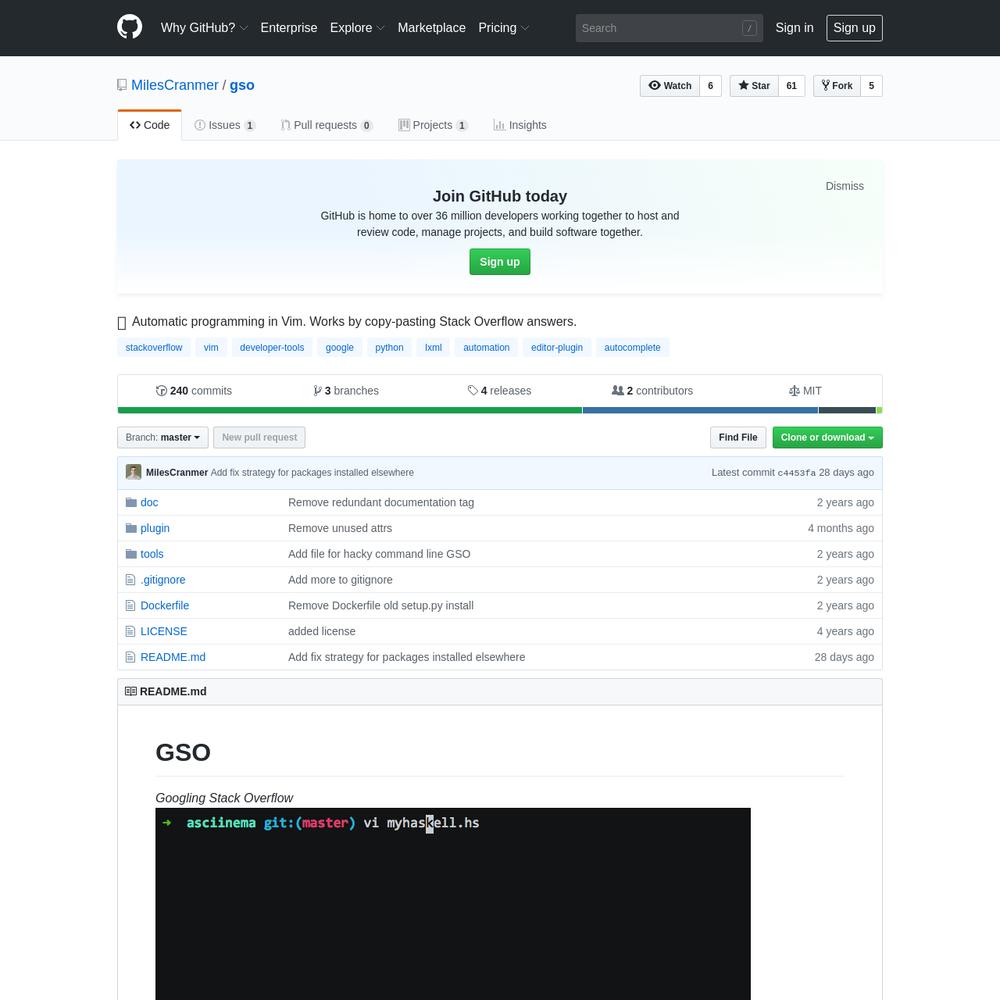1000x1000 pixels.
Task: View the 240 commits history
Action: tap(194, 391)
